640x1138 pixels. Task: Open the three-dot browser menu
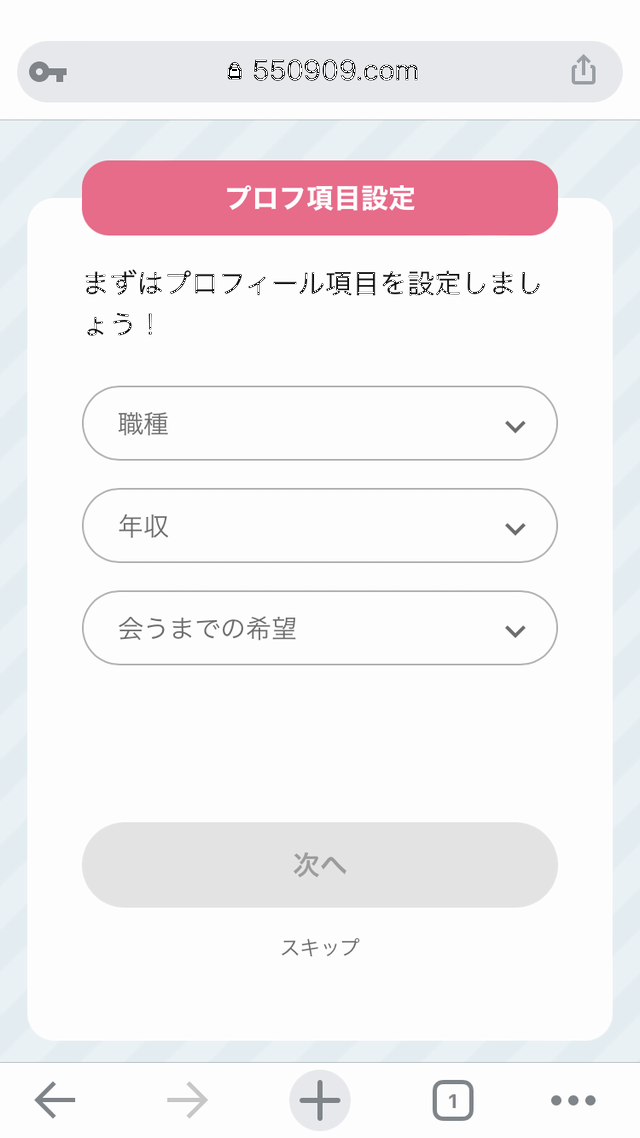point(573,1101)
